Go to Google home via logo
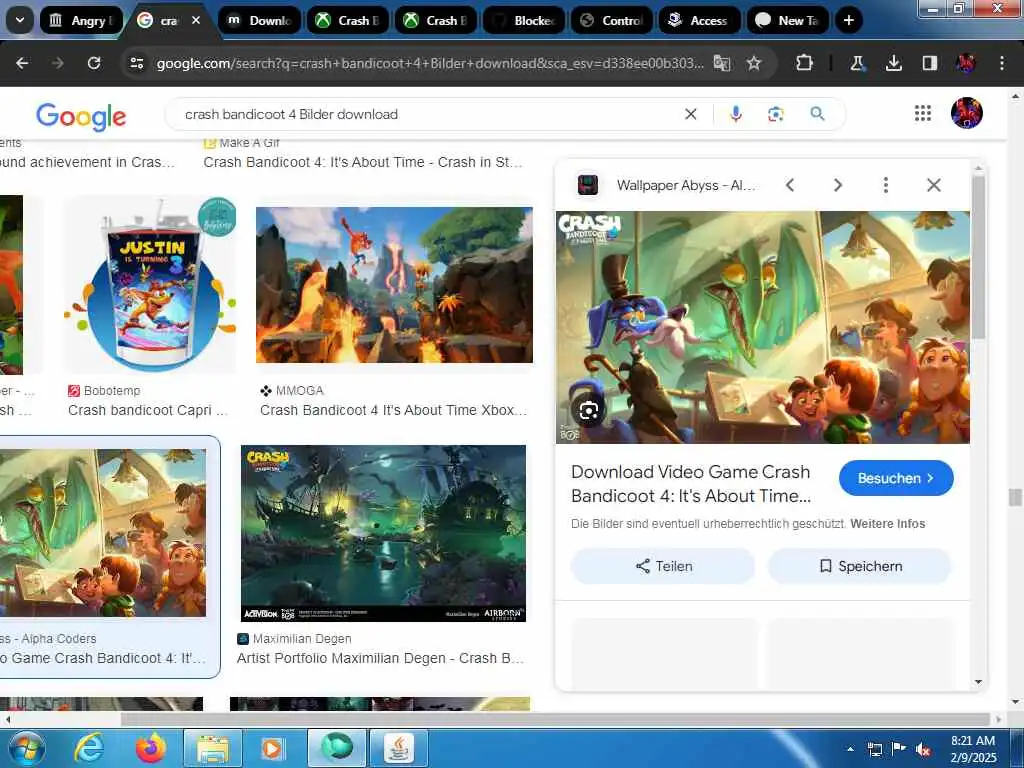 pos(81,116)
